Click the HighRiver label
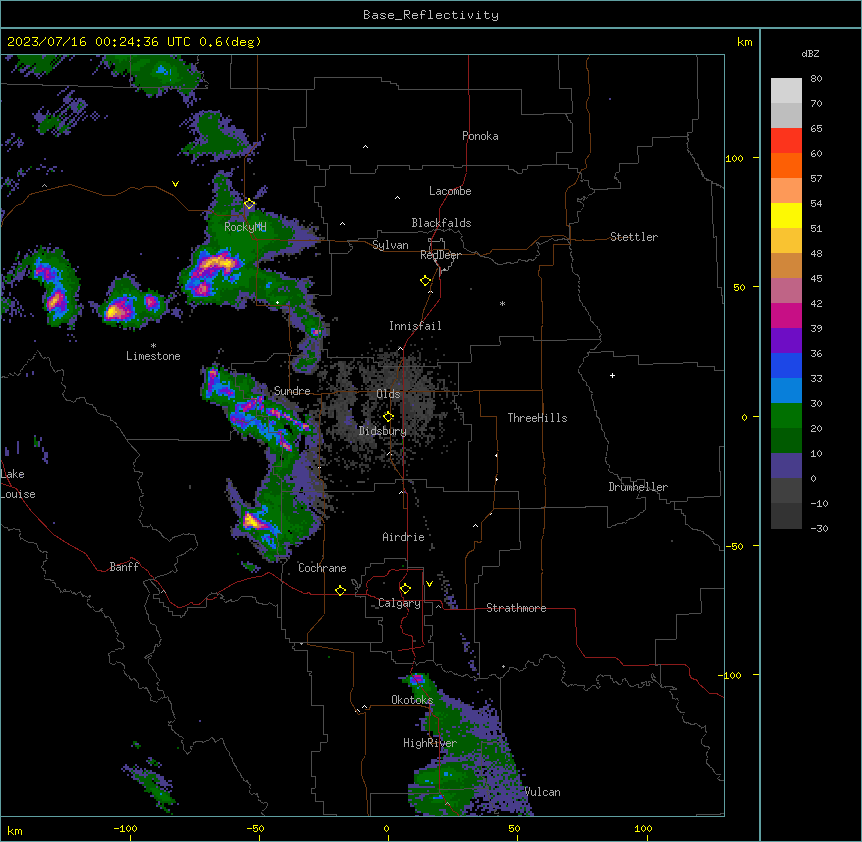 [x=430, y=743]
